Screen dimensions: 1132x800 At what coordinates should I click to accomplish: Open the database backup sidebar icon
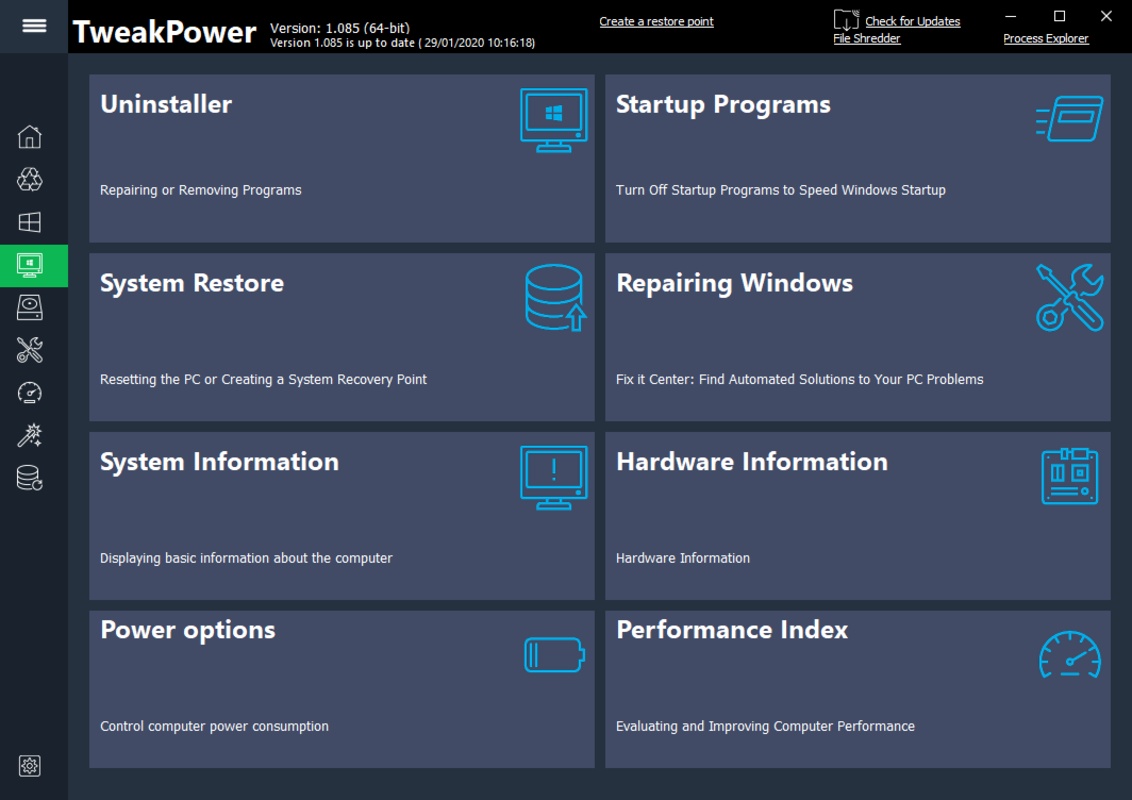tap(30, 478)
